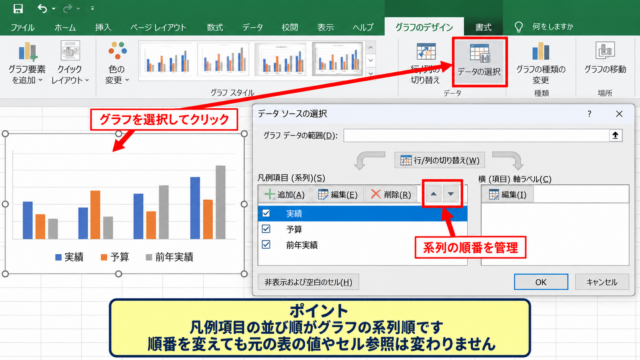Image resolution: width=640 pixels, height=360 pixels.
Task: Click the 追加(A) series button
Action: pos(284,195)
